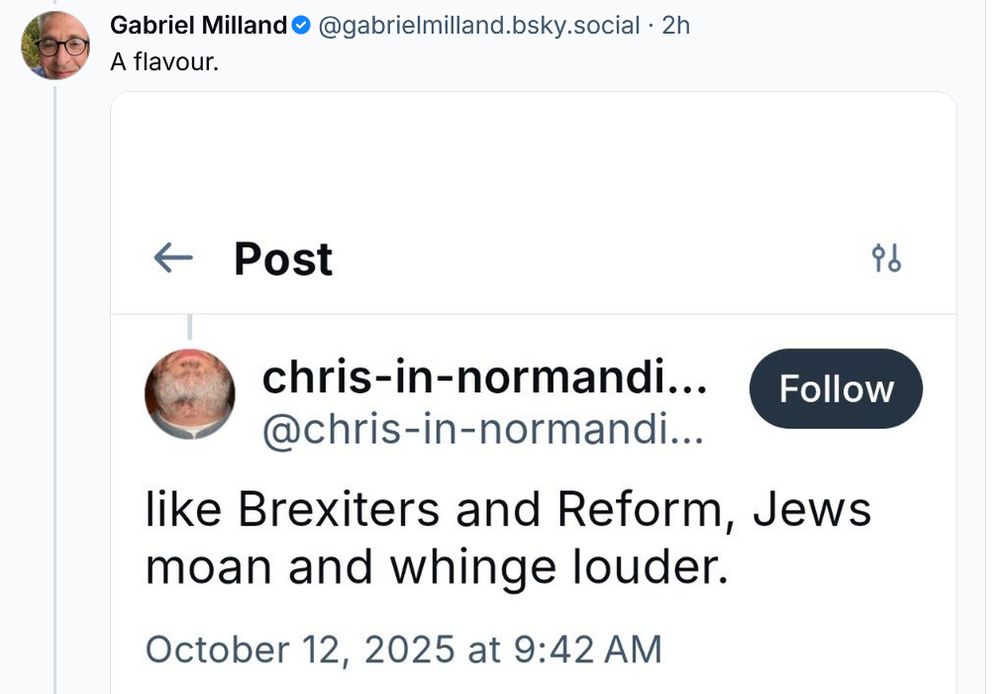Image resolution: width=1000 pixels, height=694 pixels.
Task: Click the back arrow beside Post
Action: [x=173, y=259]
